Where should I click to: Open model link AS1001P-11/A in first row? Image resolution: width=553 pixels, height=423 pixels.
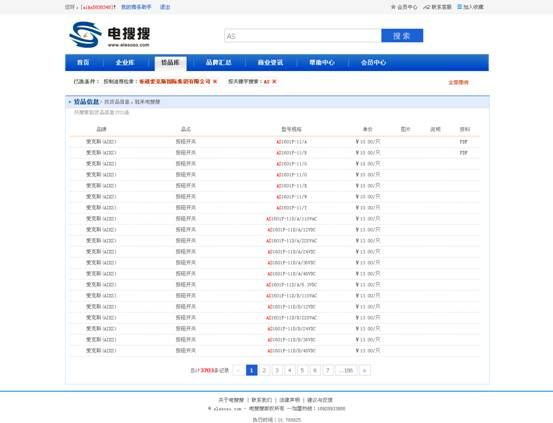tap(291, 142)
